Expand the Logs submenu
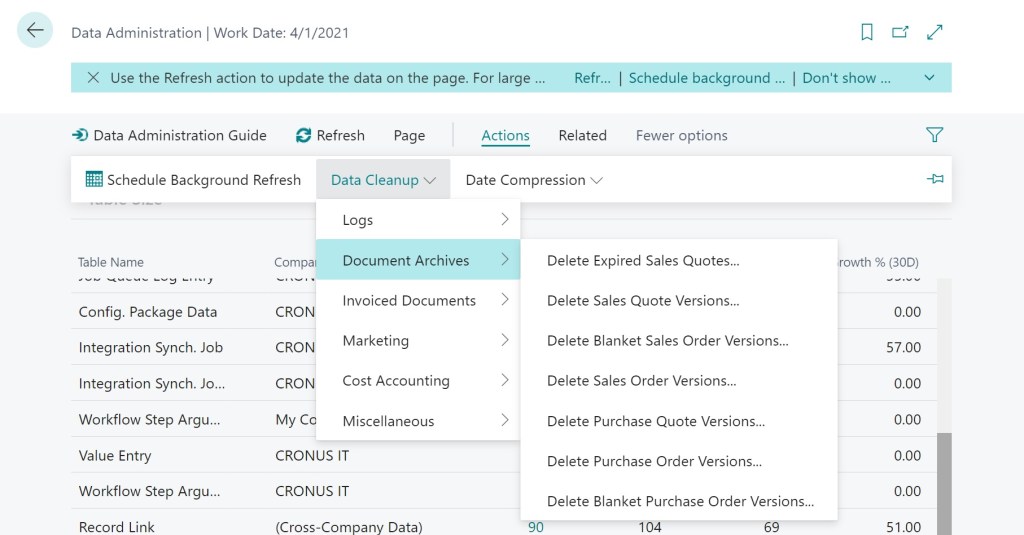This screenshot has height=535, width=1024. click(x=418, y=220)
